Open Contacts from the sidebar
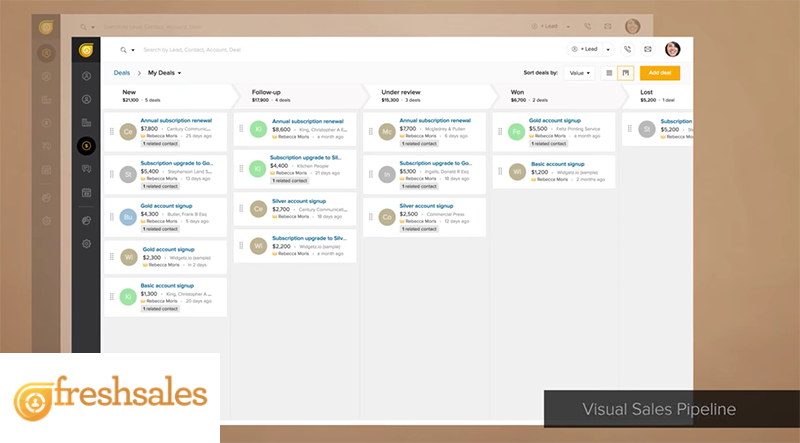This screenshot has width=800, height=443. pyautogui.click(x=86, y=99)
